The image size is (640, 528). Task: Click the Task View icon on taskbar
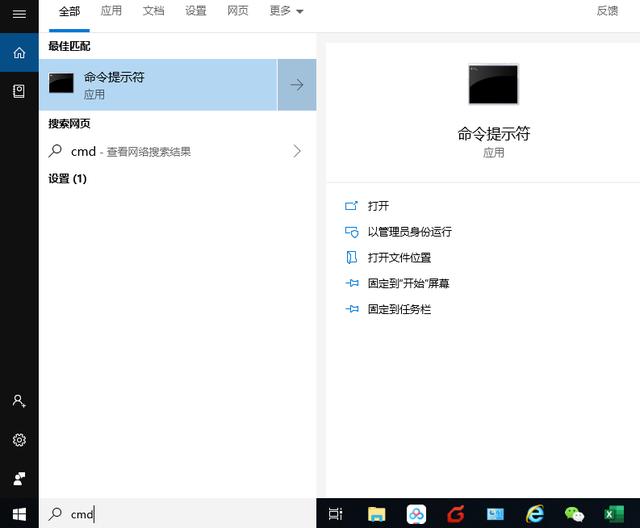click(x=336, y=514)
